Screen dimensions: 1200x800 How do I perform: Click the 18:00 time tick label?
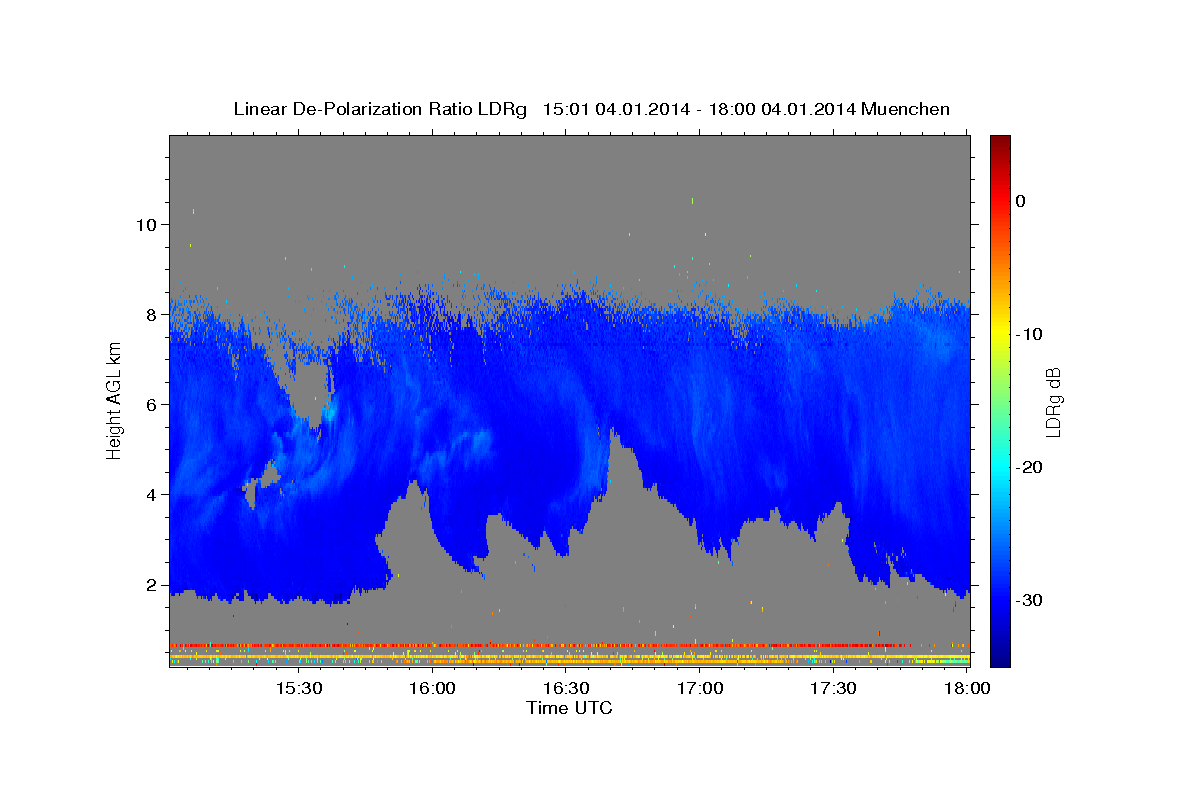coord(966,688)
